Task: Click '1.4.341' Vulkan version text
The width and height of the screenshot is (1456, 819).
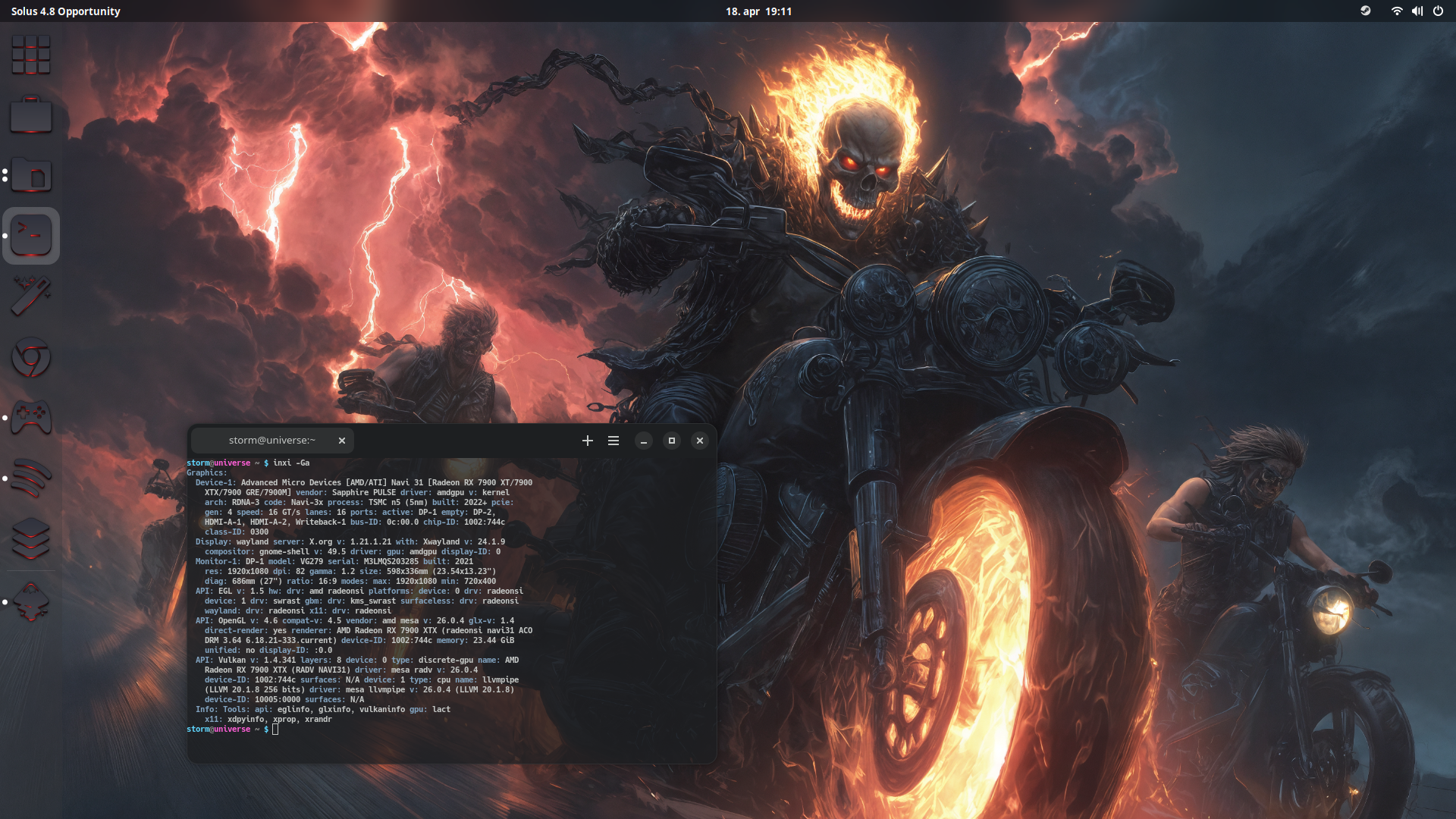Action: click(280, 660)
